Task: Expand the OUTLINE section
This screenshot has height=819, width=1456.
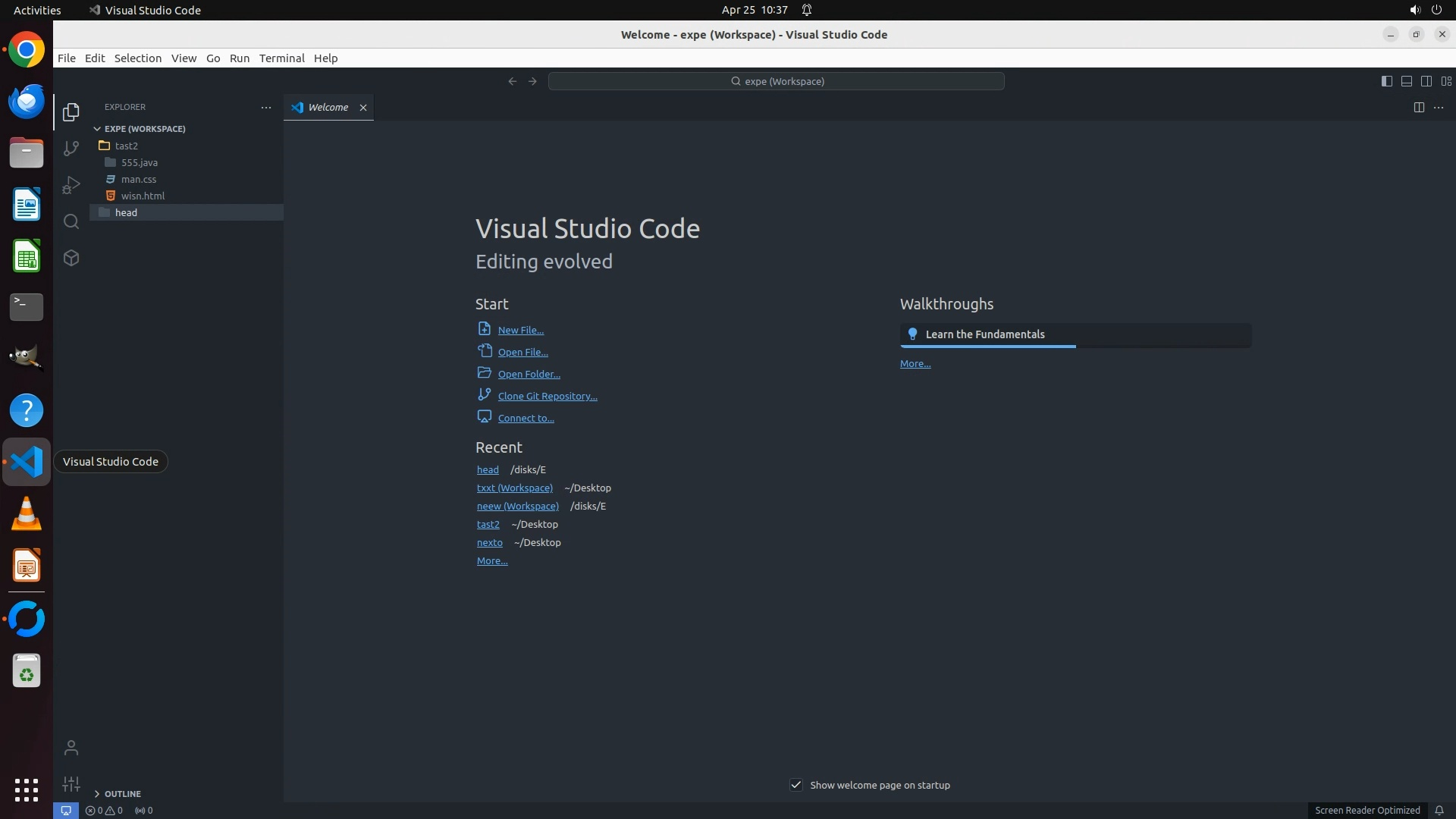Action: (x=122, y=793)
